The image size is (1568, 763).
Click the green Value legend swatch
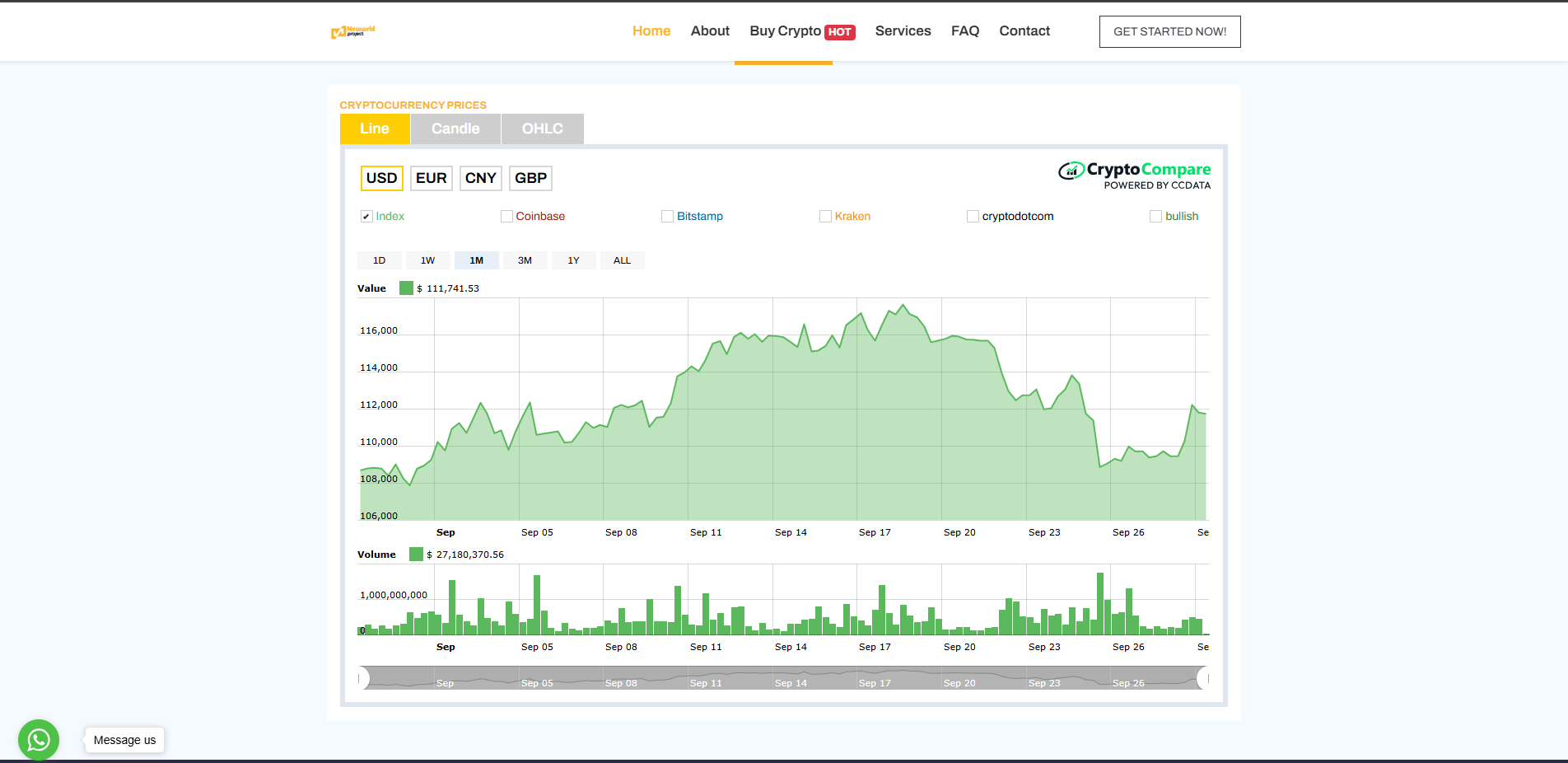click(x=406, y=288)
